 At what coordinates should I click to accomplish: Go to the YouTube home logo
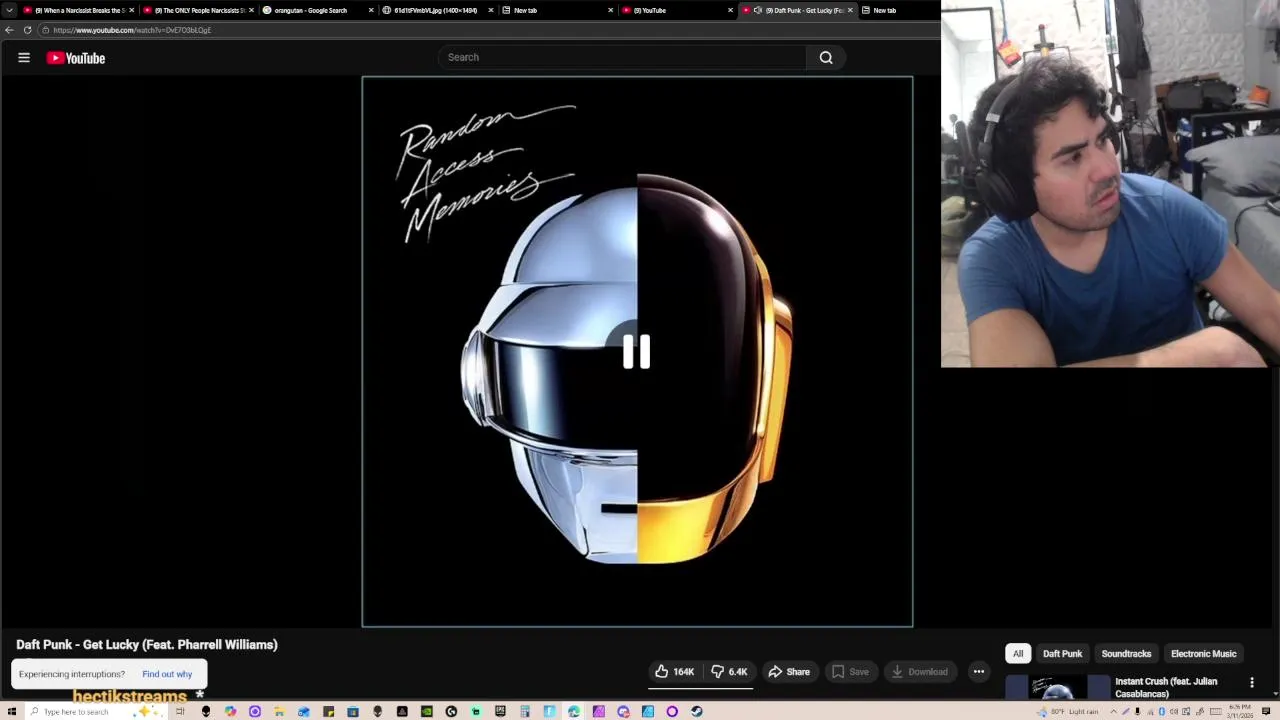75,58
